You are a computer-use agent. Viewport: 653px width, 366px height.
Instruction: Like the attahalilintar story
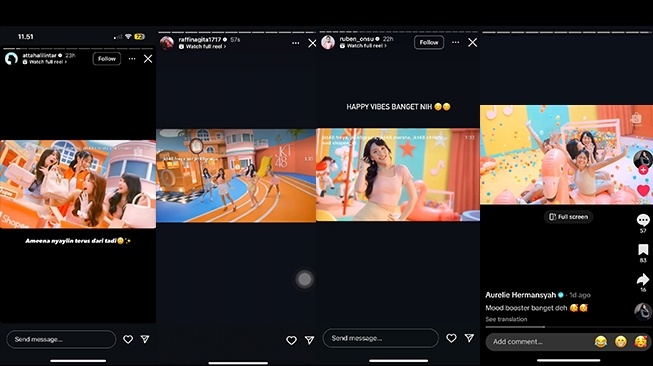coord(128,339)
